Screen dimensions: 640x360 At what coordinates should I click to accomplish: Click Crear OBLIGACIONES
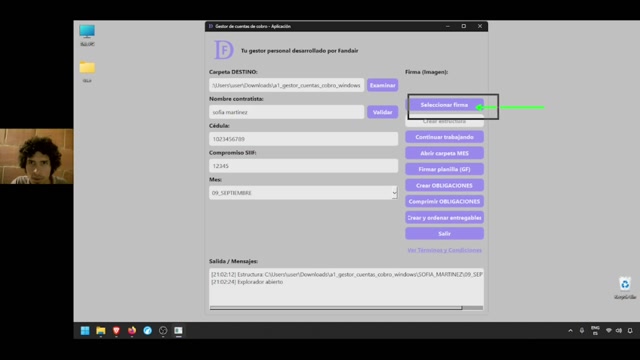click(x=444, y=185)
